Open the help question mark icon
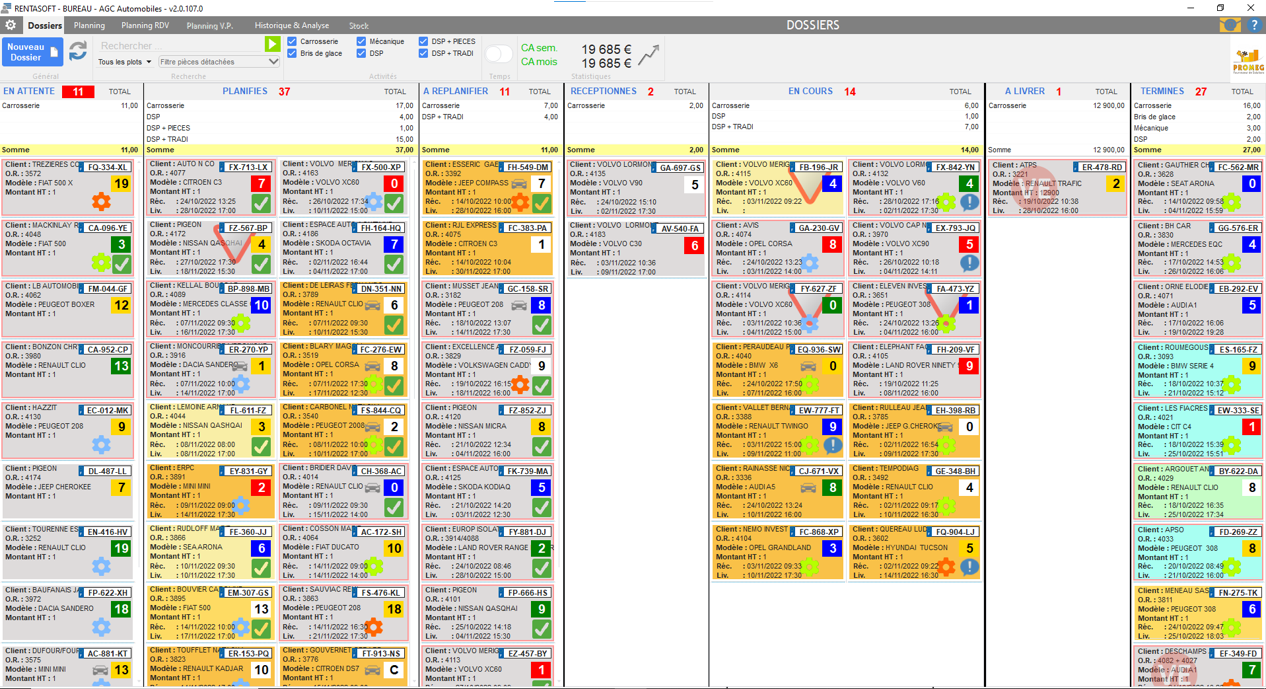Screen dimensions: 1266x689 pyautogui.click(x=1254, y=25)
